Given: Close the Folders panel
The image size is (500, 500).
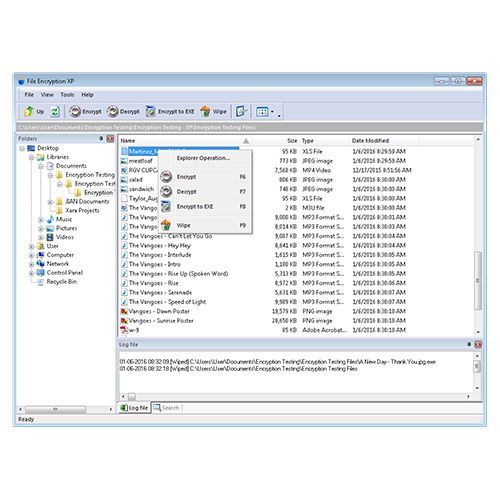Looking at the screenshot, I should pos(110,139).
